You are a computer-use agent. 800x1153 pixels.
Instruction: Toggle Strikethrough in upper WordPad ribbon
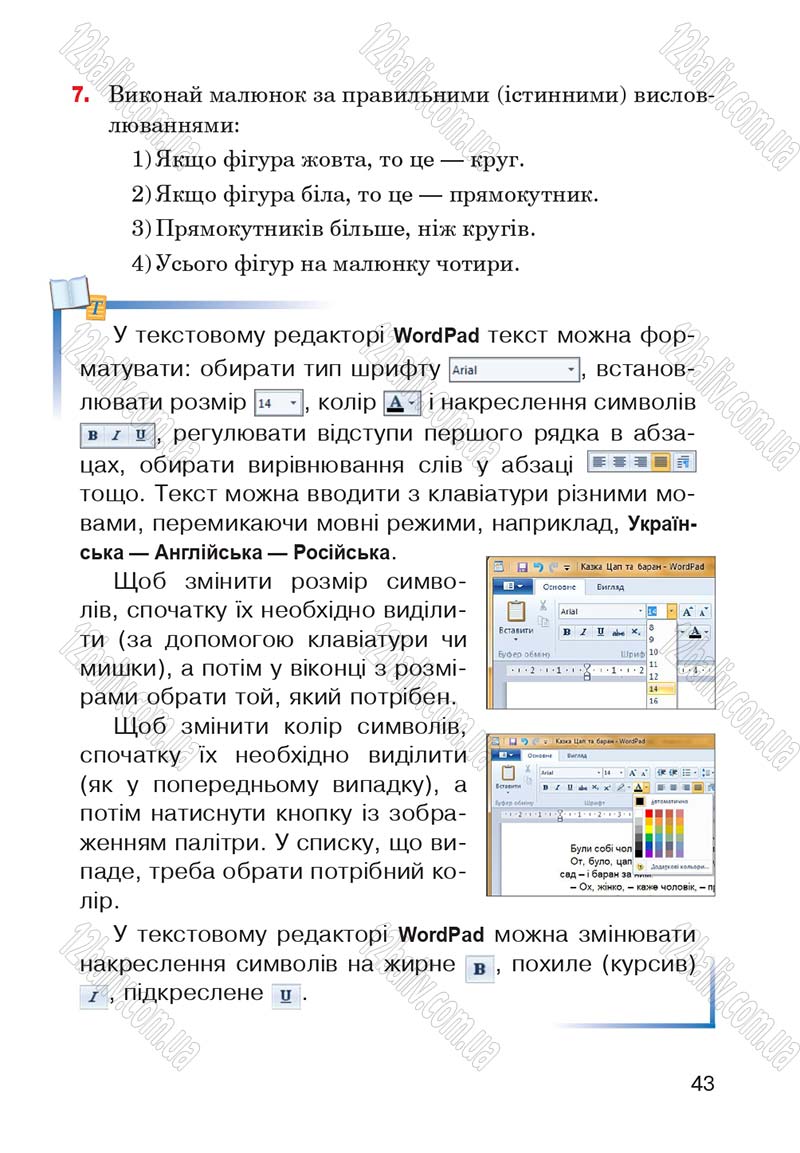618,632
